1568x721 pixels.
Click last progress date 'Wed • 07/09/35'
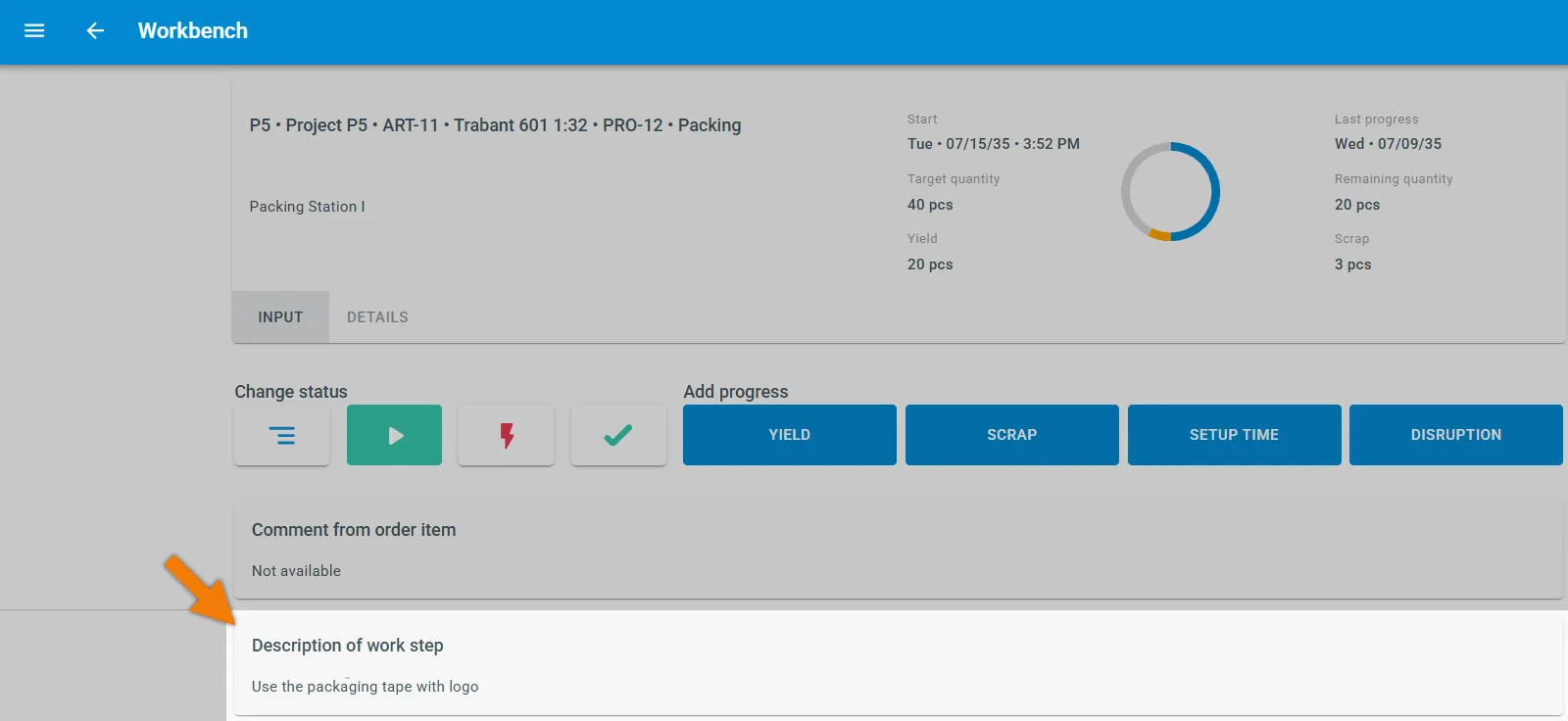coord(1388,144)
